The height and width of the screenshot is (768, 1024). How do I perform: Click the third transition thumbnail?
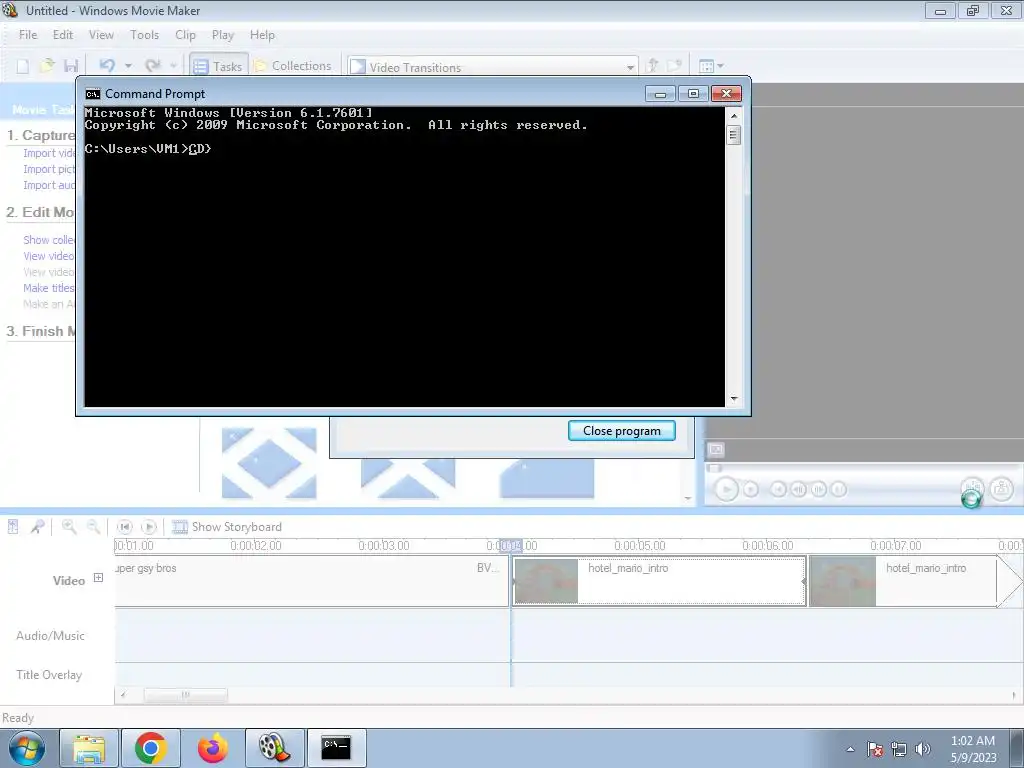547,478
